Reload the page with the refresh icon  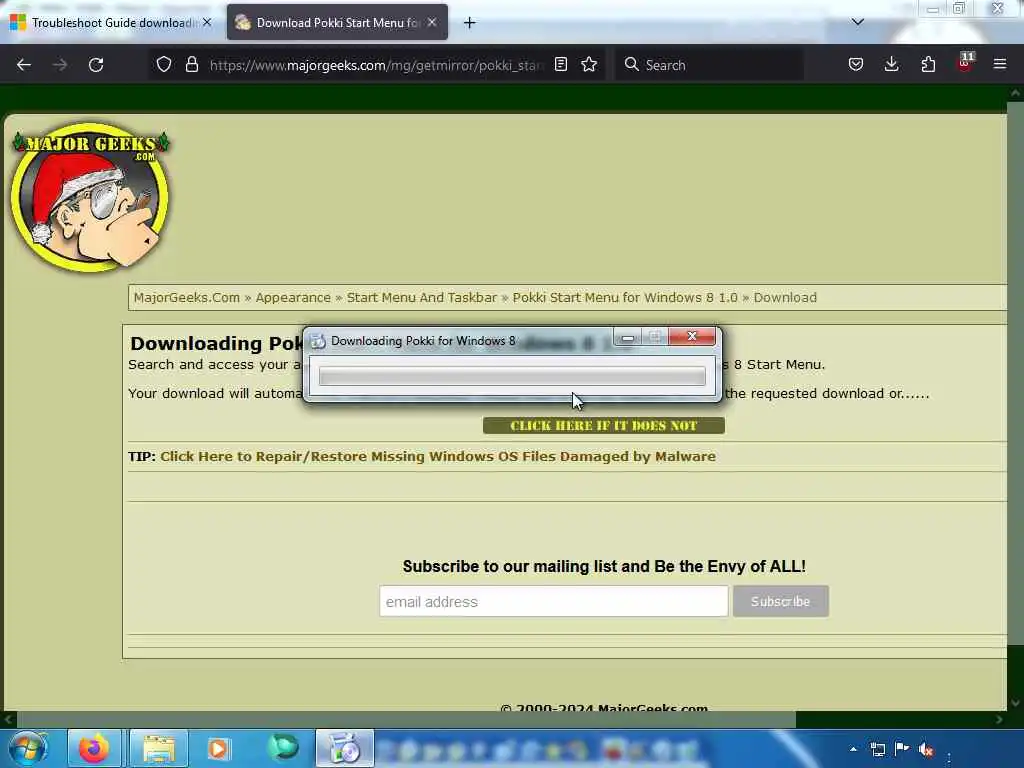(96, 65)
